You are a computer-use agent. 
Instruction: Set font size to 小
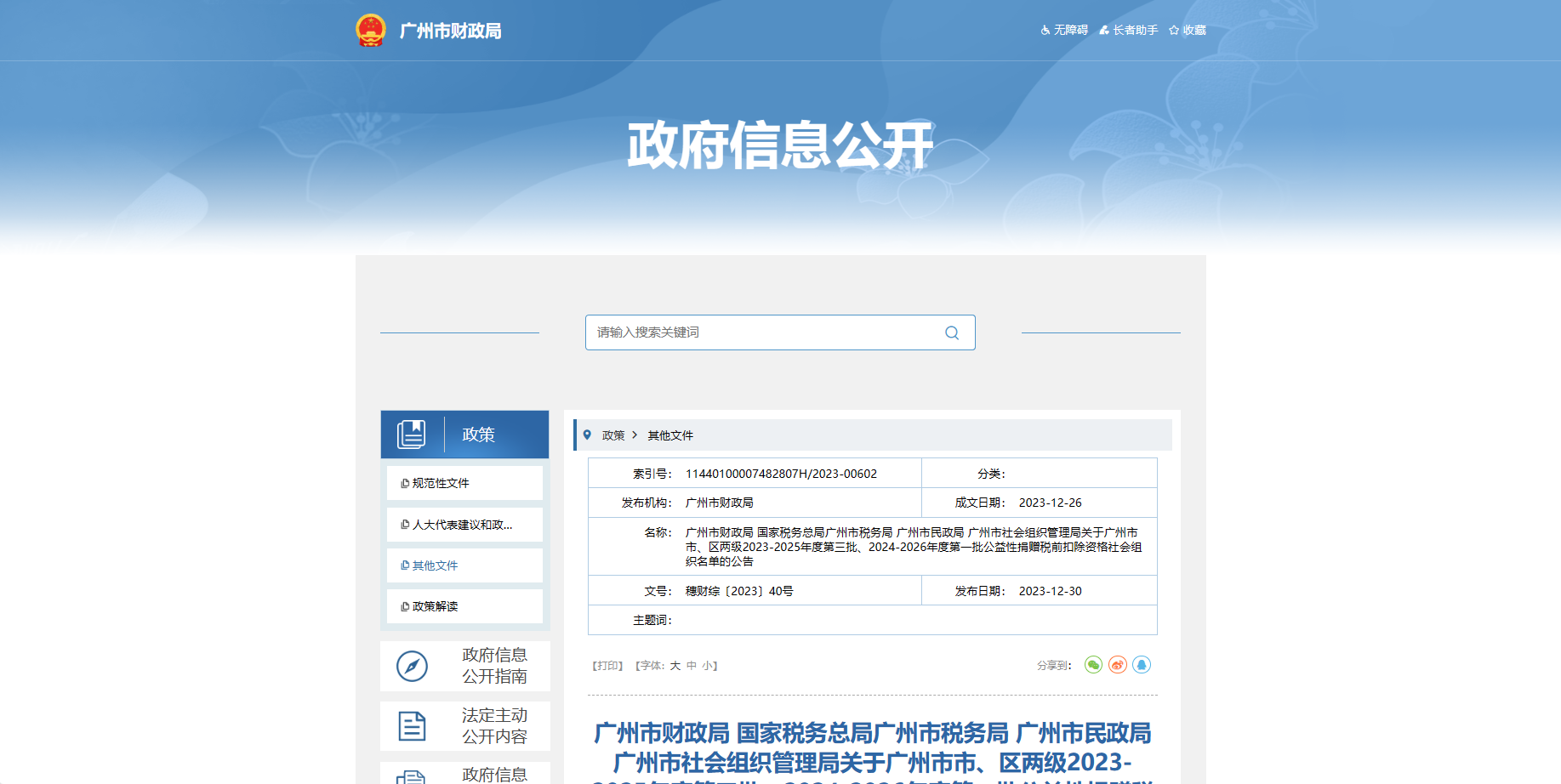pos(707,666)
